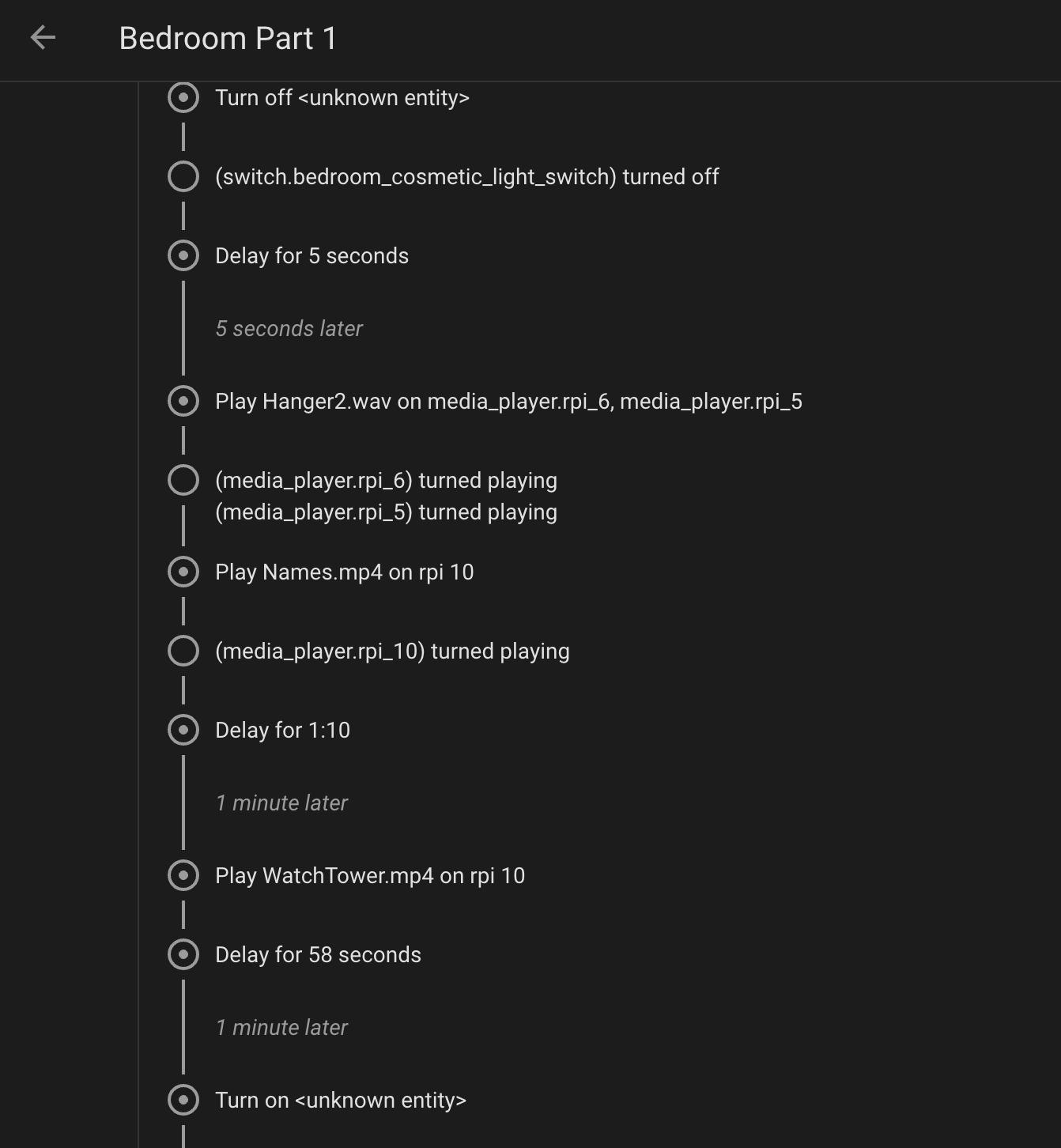Select the 'Play Names.mp4 on rpi 10' label
This screenshot has height=1148, width=1061.
click(x=345, y=572)
